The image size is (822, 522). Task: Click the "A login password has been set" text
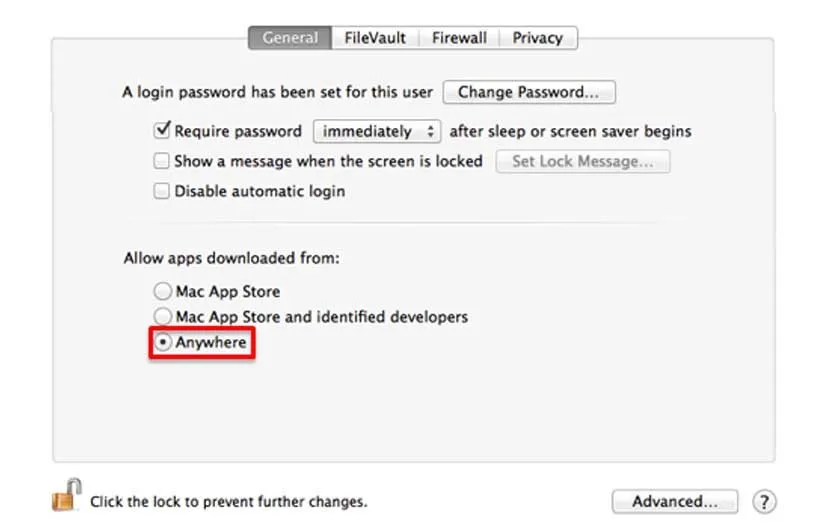277,92
